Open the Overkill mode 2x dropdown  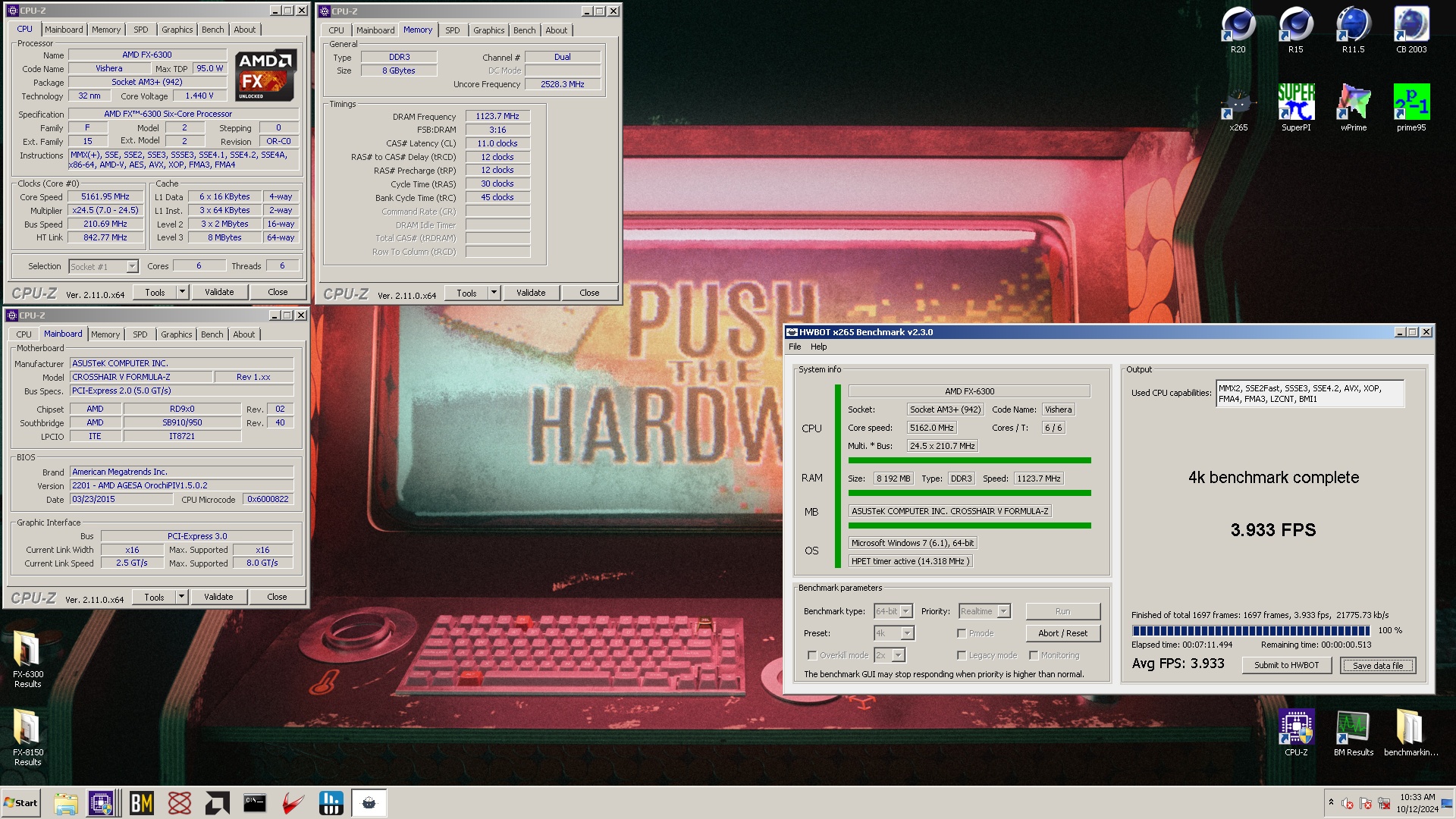(890, 655)
